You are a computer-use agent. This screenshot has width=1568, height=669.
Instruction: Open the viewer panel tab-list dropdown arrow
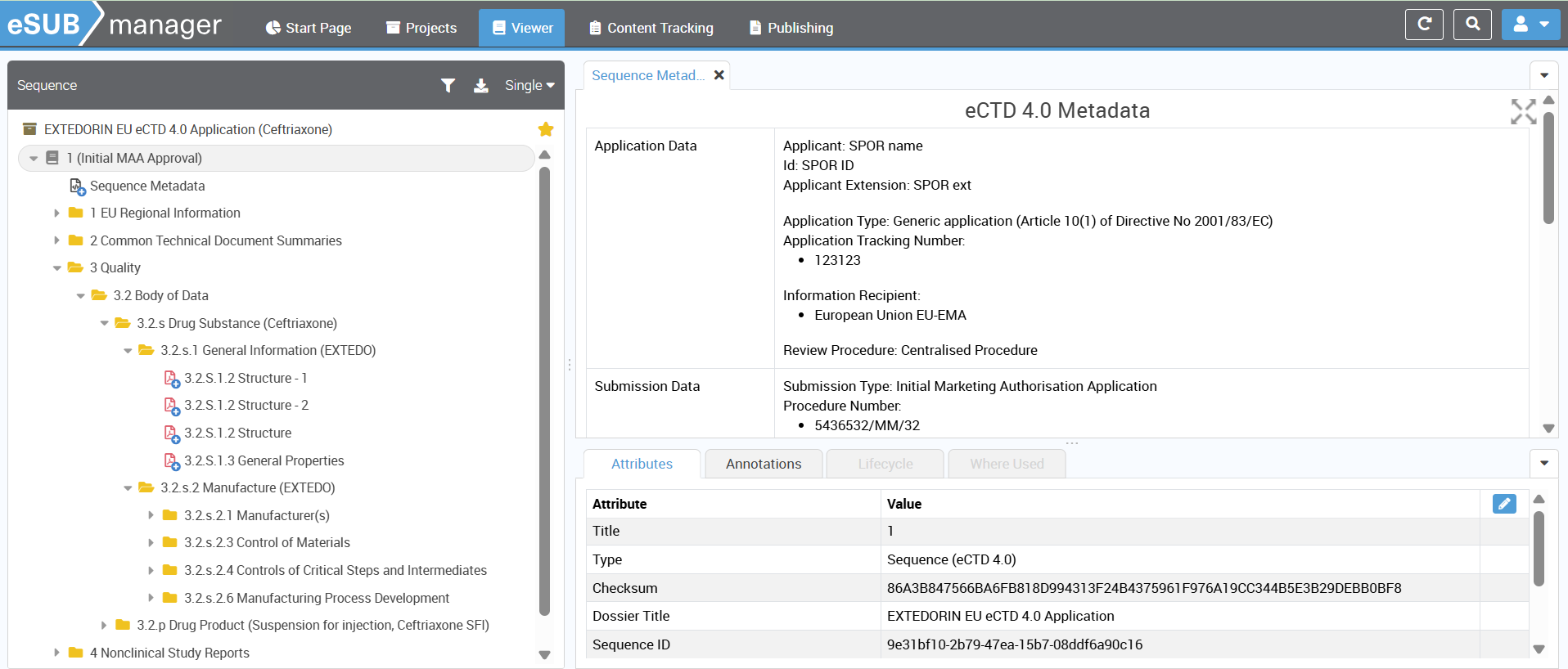pyautogui.click(x=1544, y=75)
